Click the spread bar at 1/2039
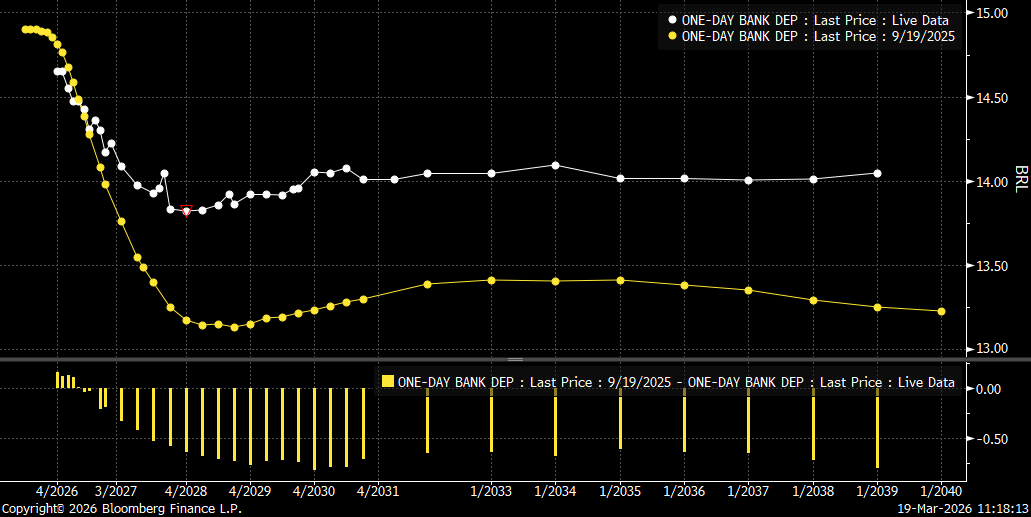Viewport: 1031px width, 517px height. point(877,428)
